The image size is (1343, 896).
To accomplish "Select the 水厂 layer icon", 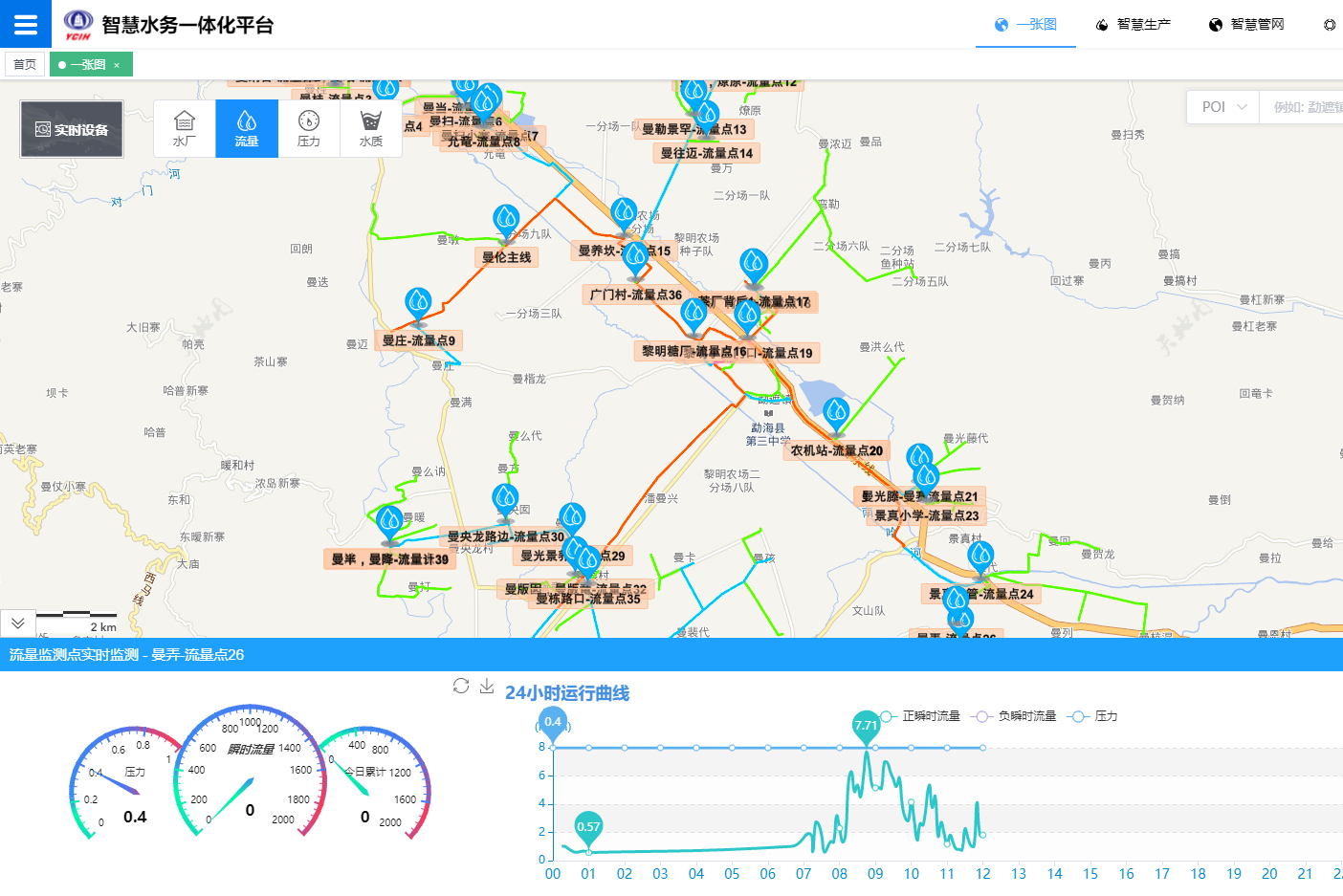I will pos(185,128).
